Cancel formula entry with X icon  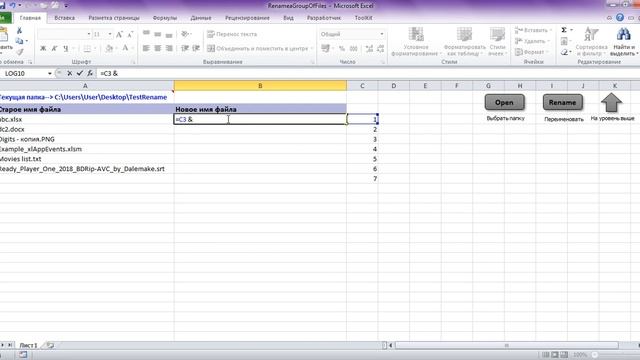pos(69,73)
